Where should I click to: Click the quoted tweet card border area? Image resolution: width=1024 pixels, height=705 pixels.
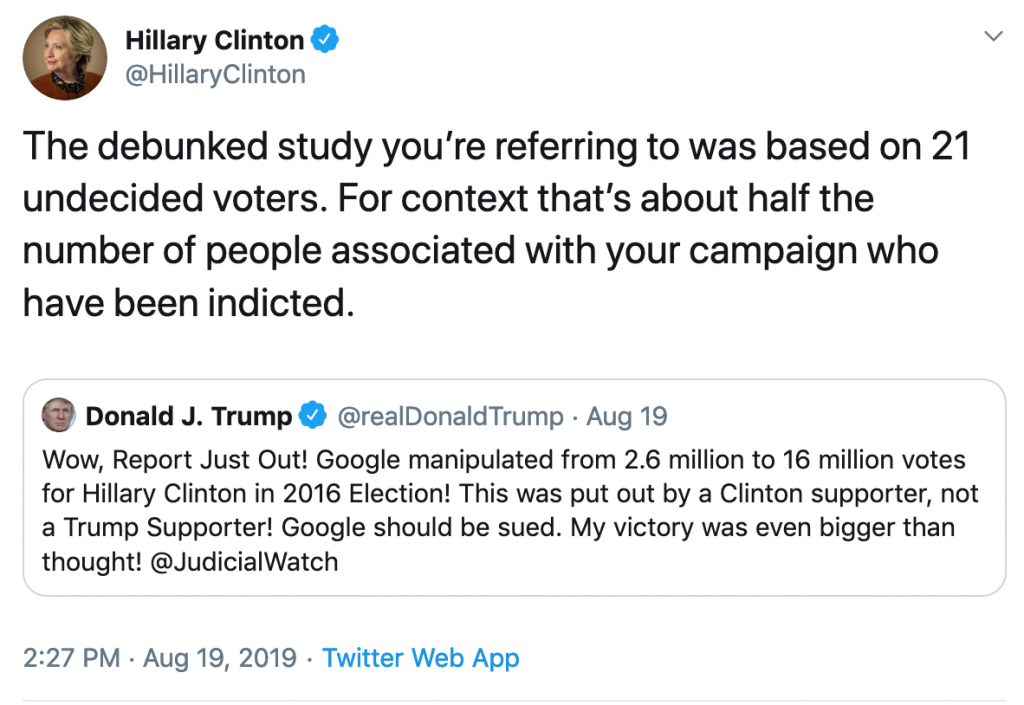(x=514, y=487)
